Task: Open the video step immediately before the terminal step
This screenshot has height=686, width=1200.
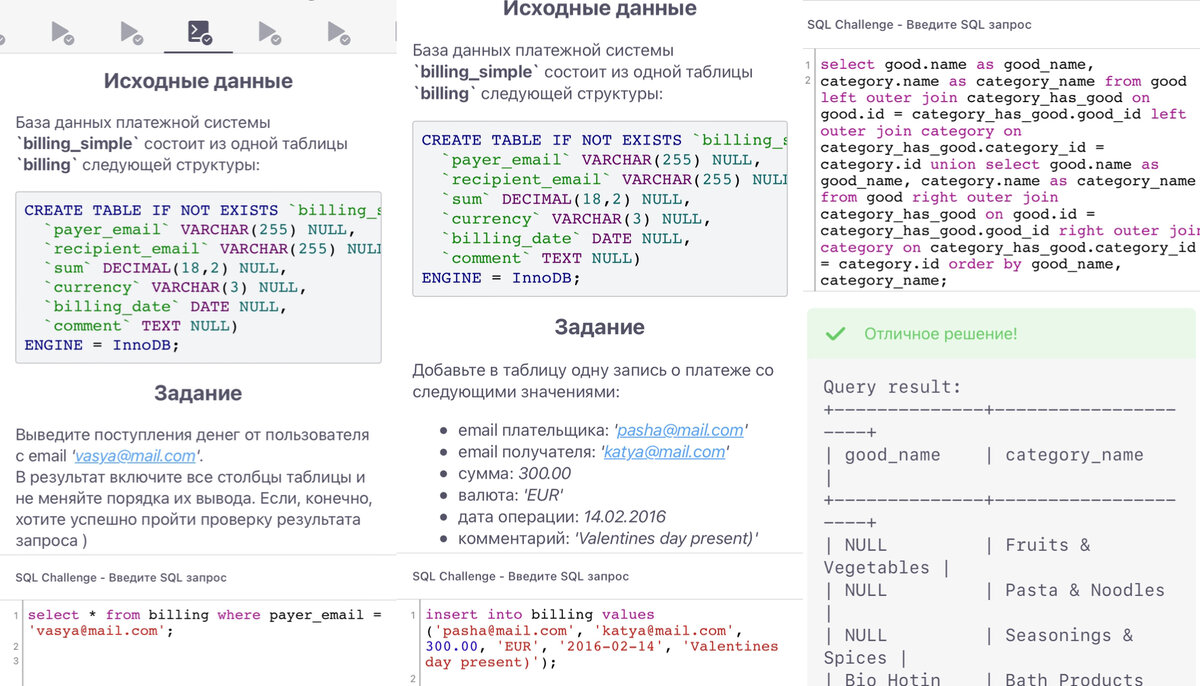Action: [130, 33]
